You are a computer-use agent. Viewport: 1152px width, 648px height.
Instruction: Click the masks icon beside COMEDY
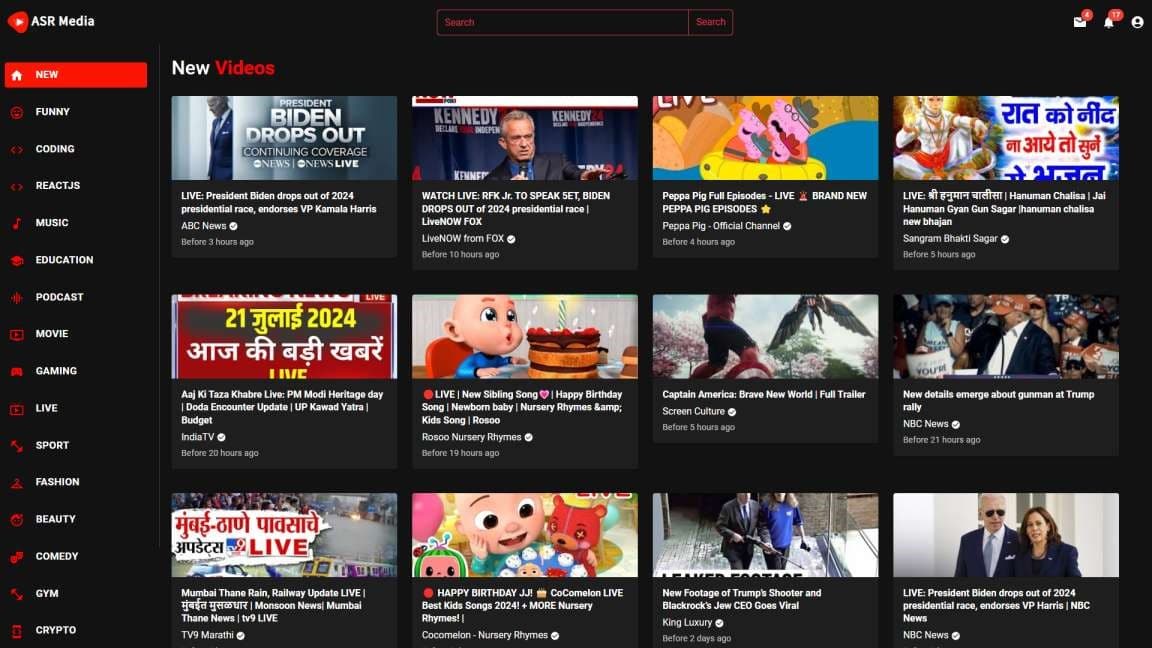coord(17,557)
